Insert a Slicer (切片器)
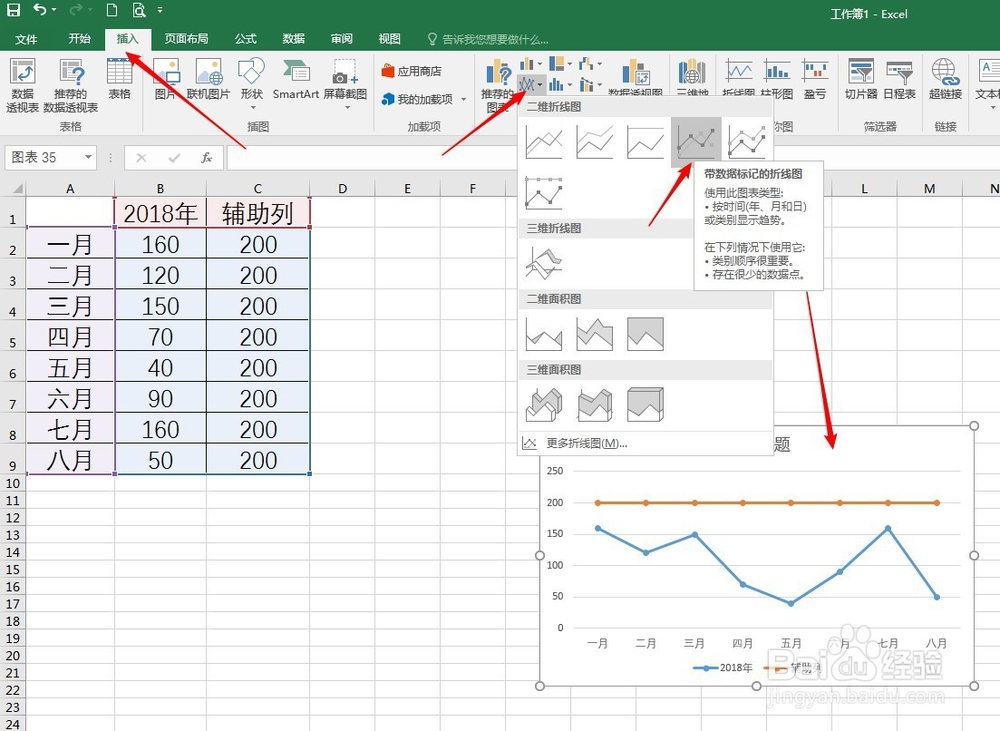 pyautogui.click(x=861, y=80)
